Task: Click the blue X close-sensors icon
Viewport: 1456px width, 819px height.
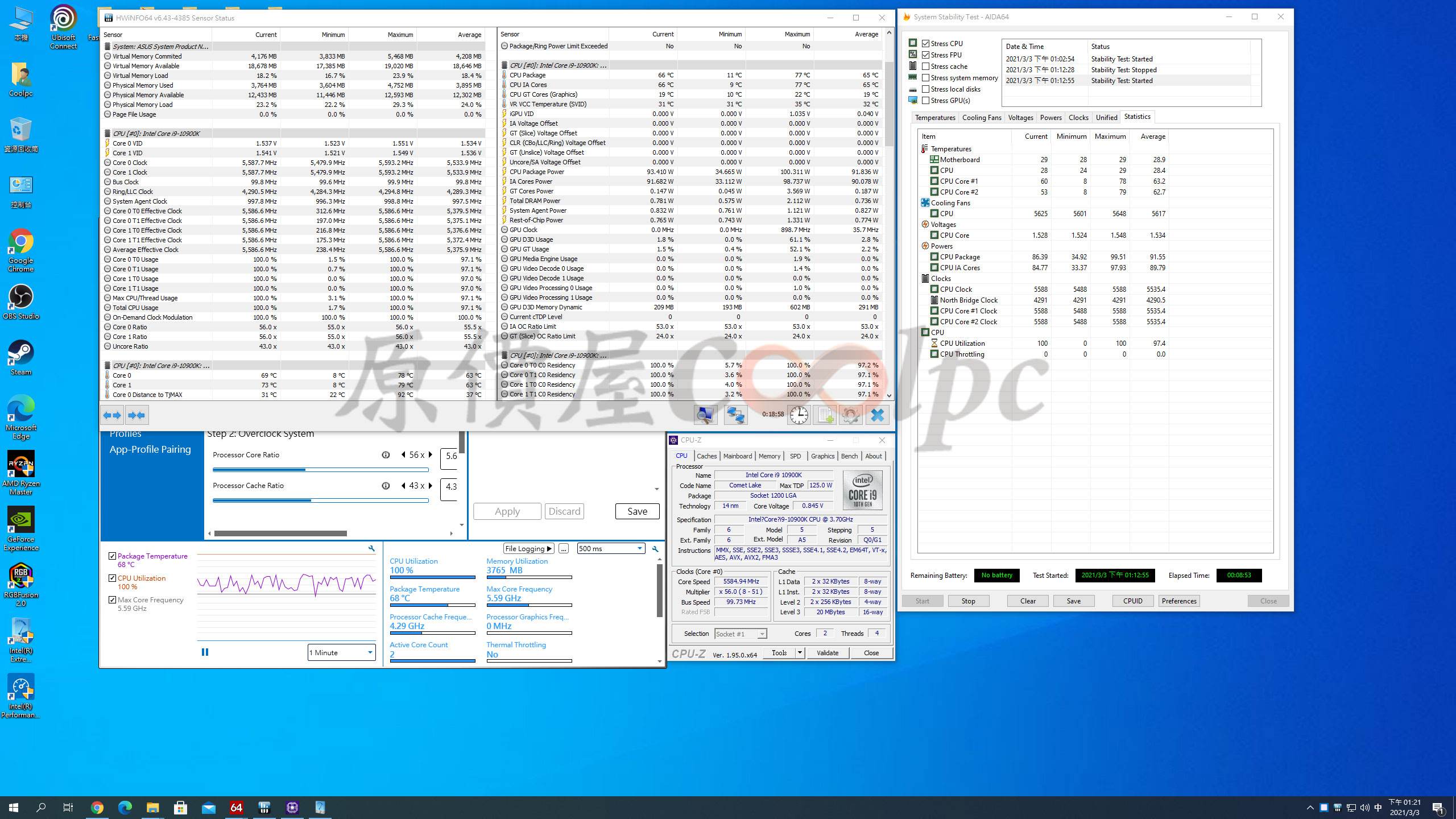Action: click(x=877, y=415)
